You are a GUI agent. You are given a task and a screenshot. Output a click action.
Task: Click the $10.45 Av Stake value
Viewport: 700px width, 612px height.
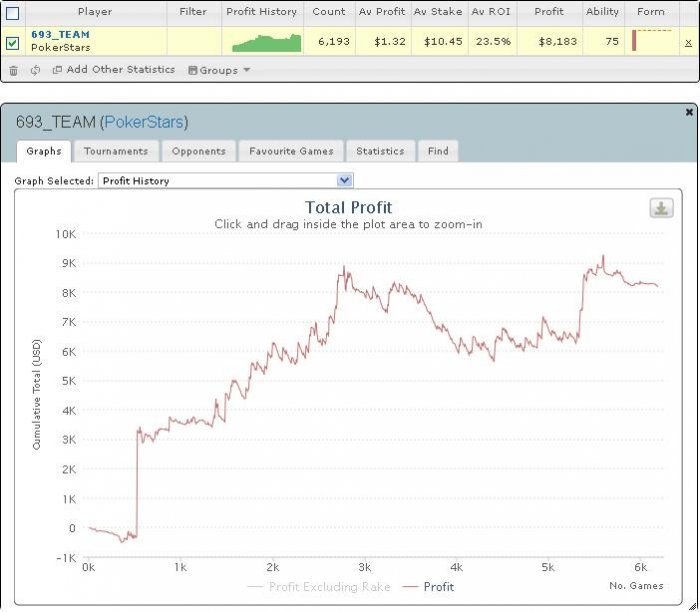[x=443, y=42]
